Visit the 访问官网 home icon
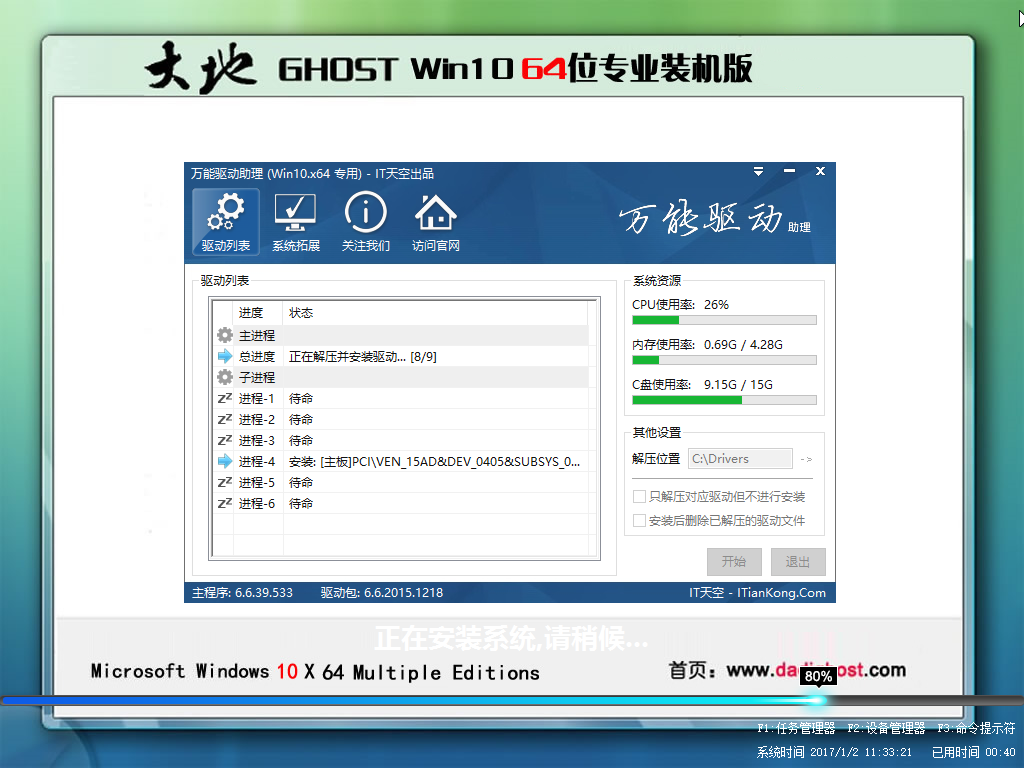Viewport: 1024px width, 768px height. pos(435,213)
